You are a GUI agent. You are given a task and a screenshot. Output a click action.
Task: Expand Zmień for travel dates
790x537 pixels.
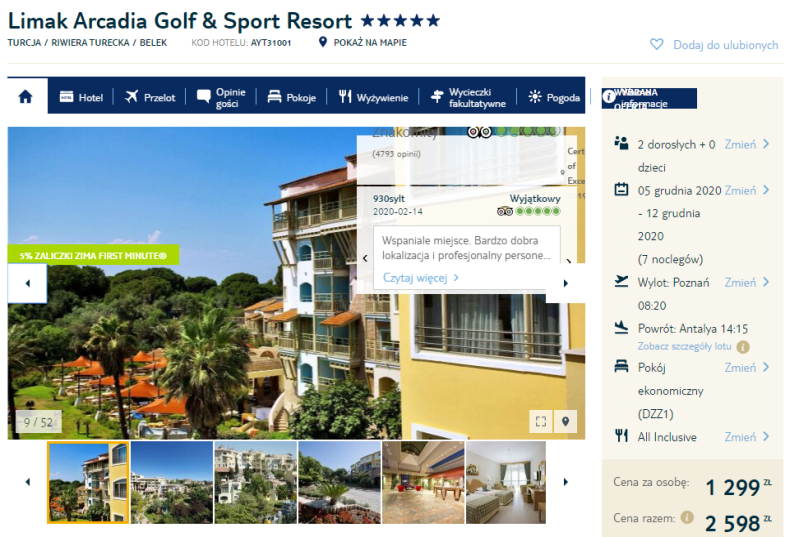click(x=747, y=190)
